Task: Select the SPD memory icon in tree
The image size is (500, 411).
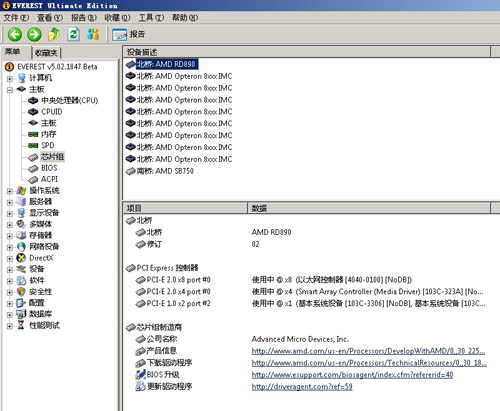Action: [x=33, y=145]
